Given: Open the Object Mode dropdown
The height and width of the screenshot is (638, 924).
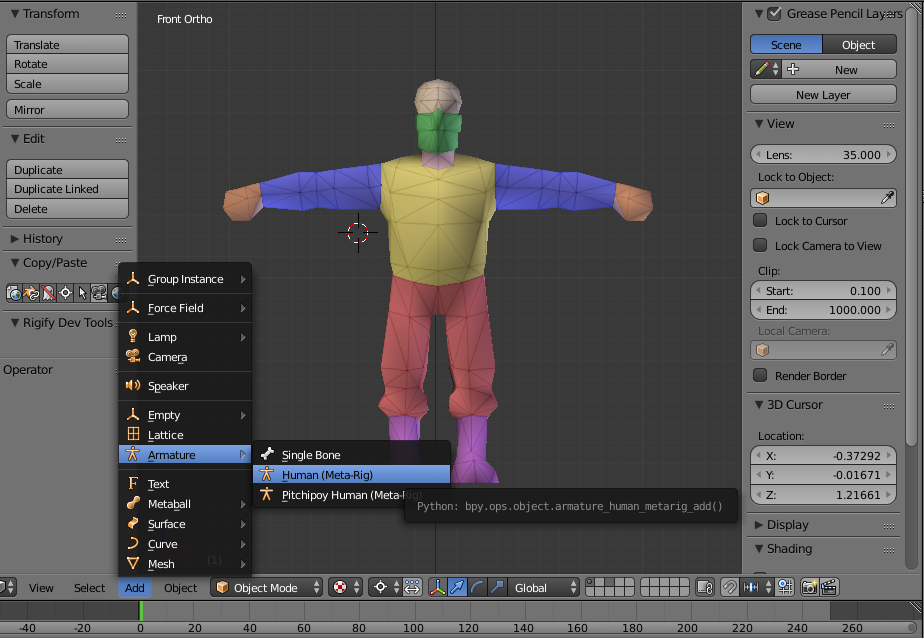Looking at the screenshot, I should point(266,587).
